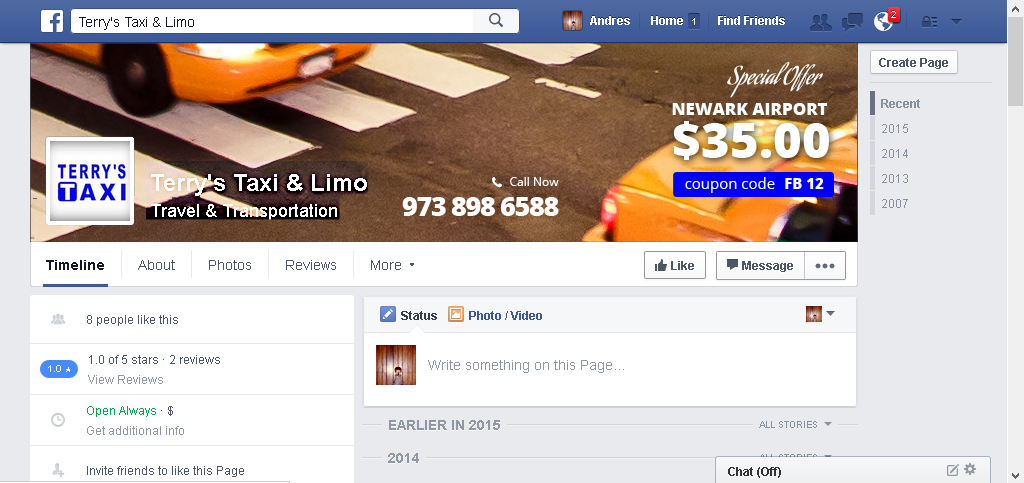The image size is (1024, 483).
Task: Click EARLIER IN 2015 section heading
Action: (x=444, y=425)
